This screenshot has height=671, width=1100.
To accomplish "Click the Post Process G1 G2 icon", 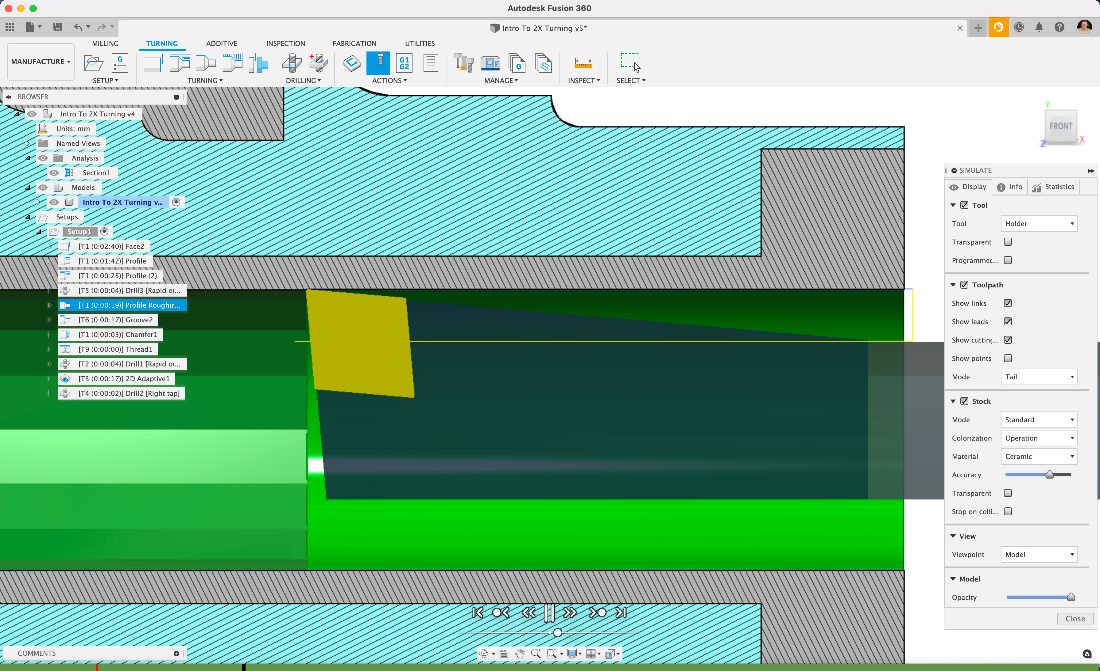I will pos(404,63).
